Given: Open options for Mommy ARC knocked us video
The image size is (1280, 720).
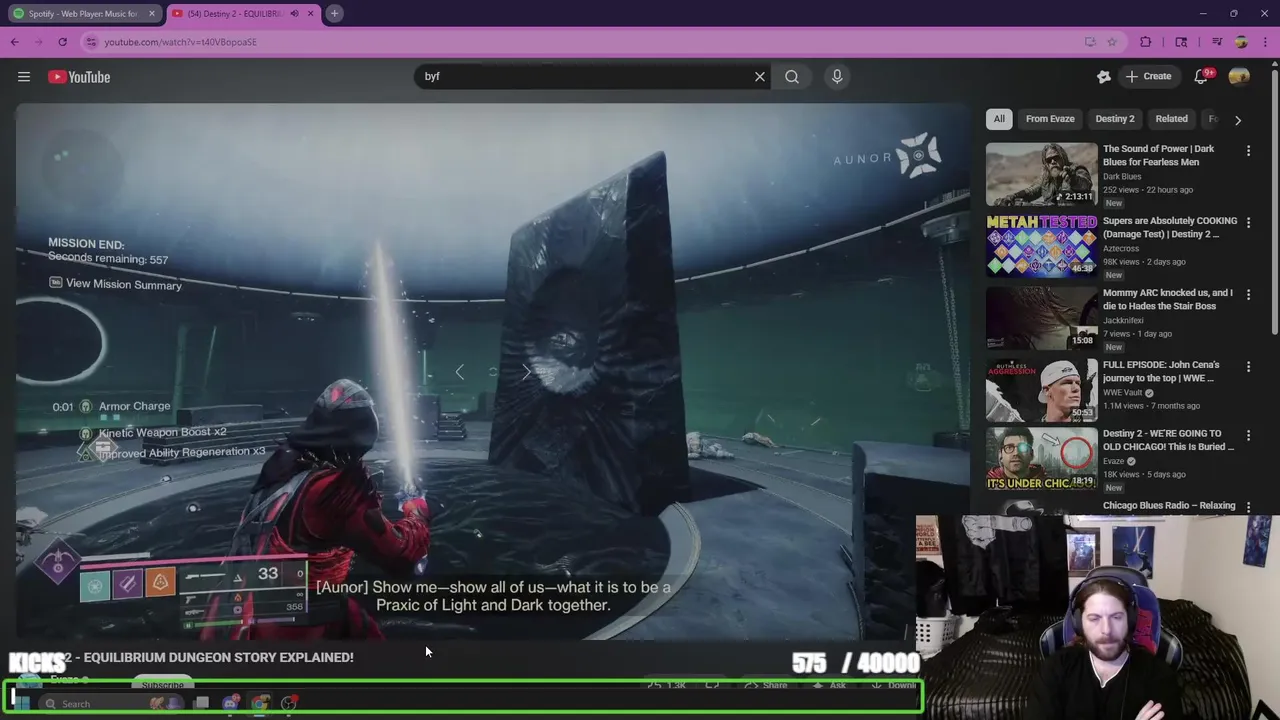Looking at the screenshot, I should tap(1248, 295).
